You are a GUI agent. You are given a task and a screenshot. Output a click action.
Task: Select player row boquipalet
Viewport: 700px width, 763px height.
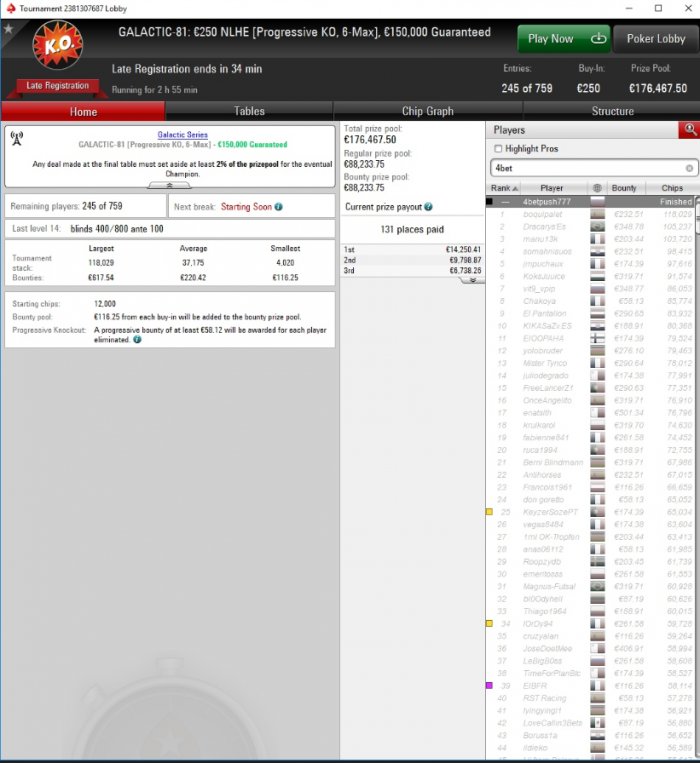click(590, 214)
